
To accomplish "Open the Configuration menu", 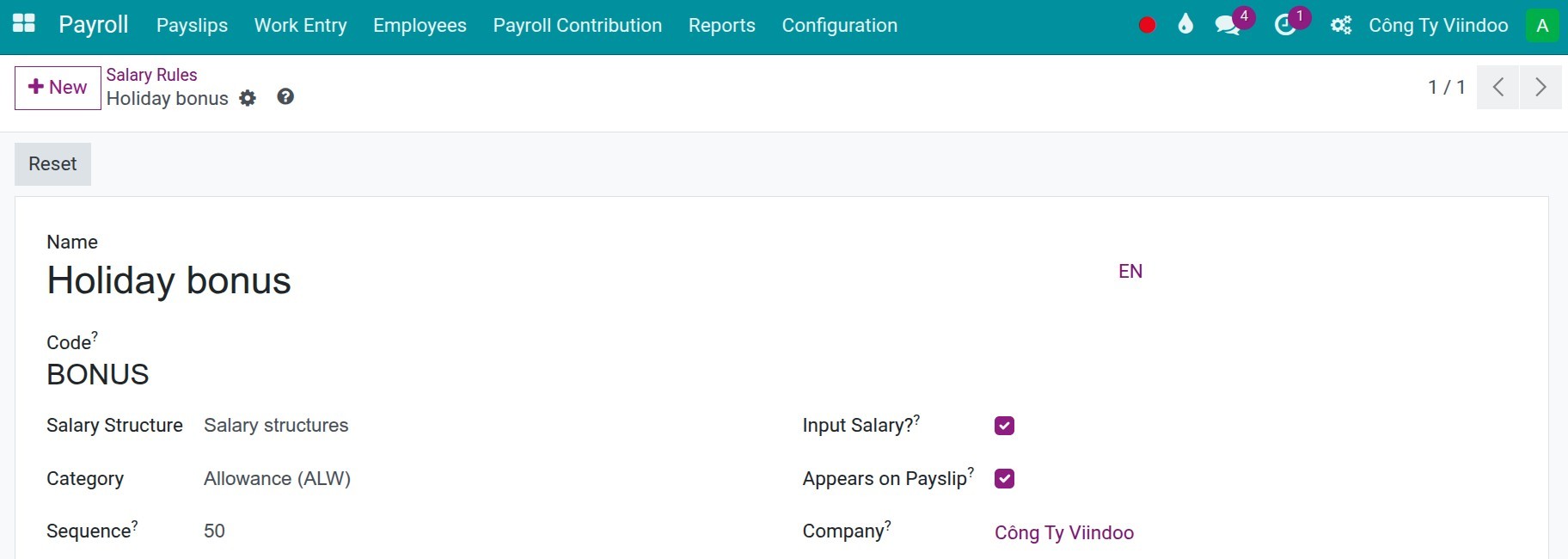I will point(840,25).
